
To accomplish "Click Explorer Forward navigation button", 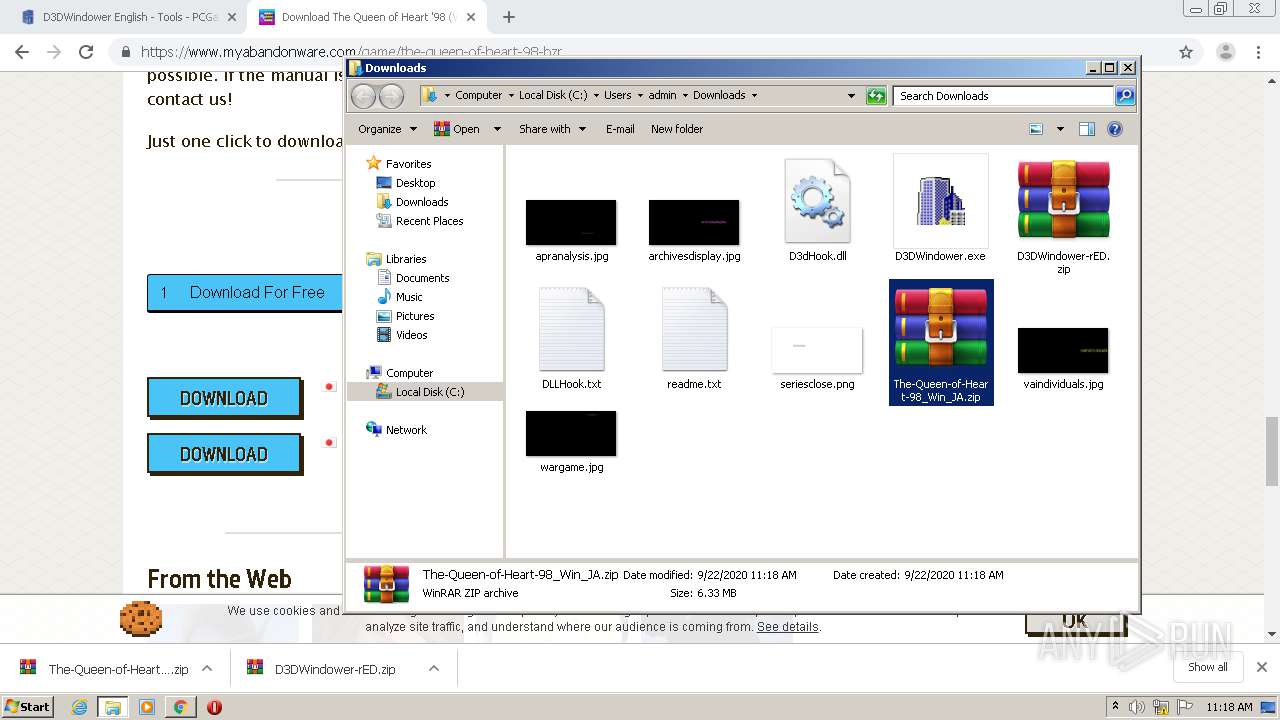I will (392, 96).
